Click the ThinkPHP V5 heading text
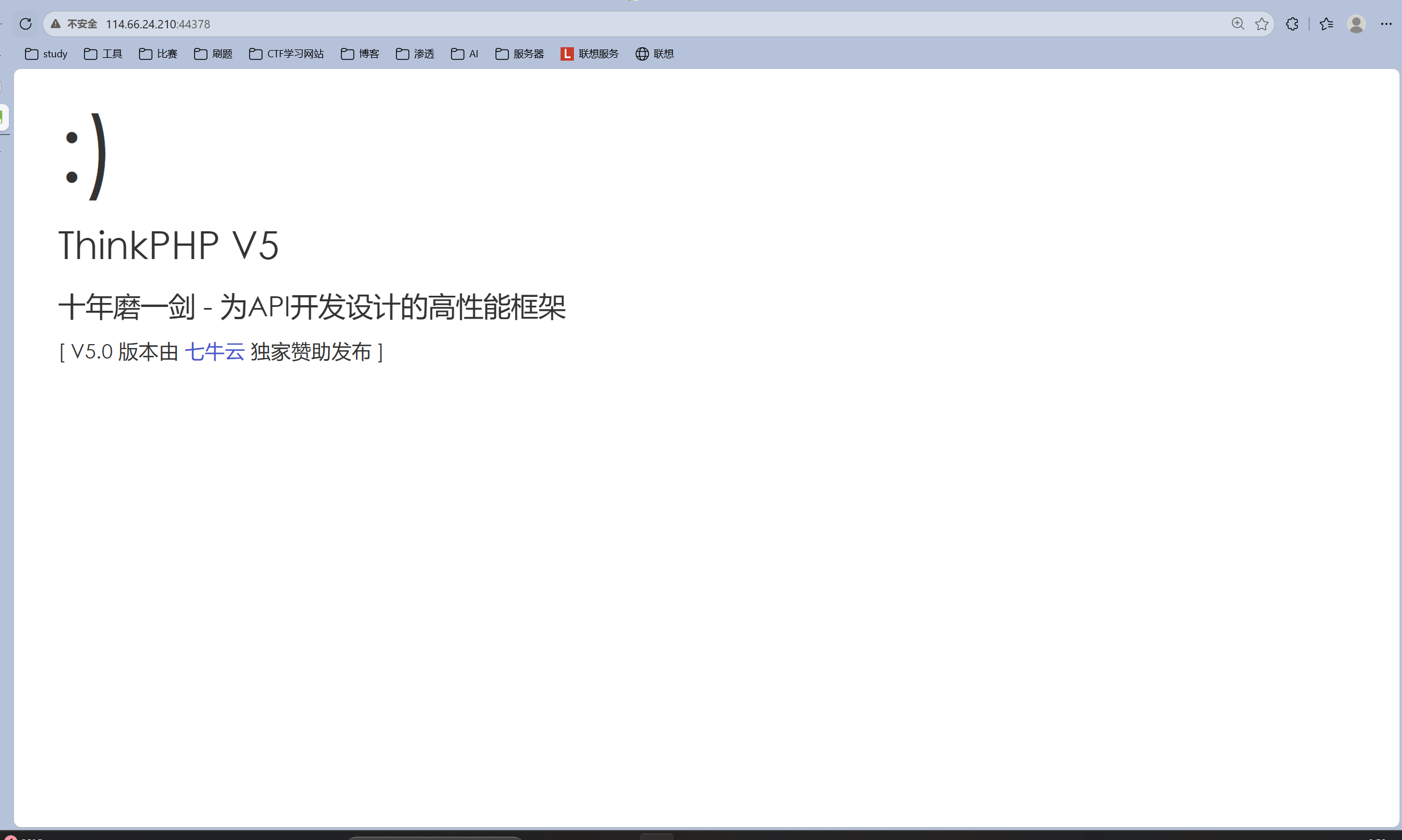Screen dimensions: 1402x840 (x=169, y=246)
